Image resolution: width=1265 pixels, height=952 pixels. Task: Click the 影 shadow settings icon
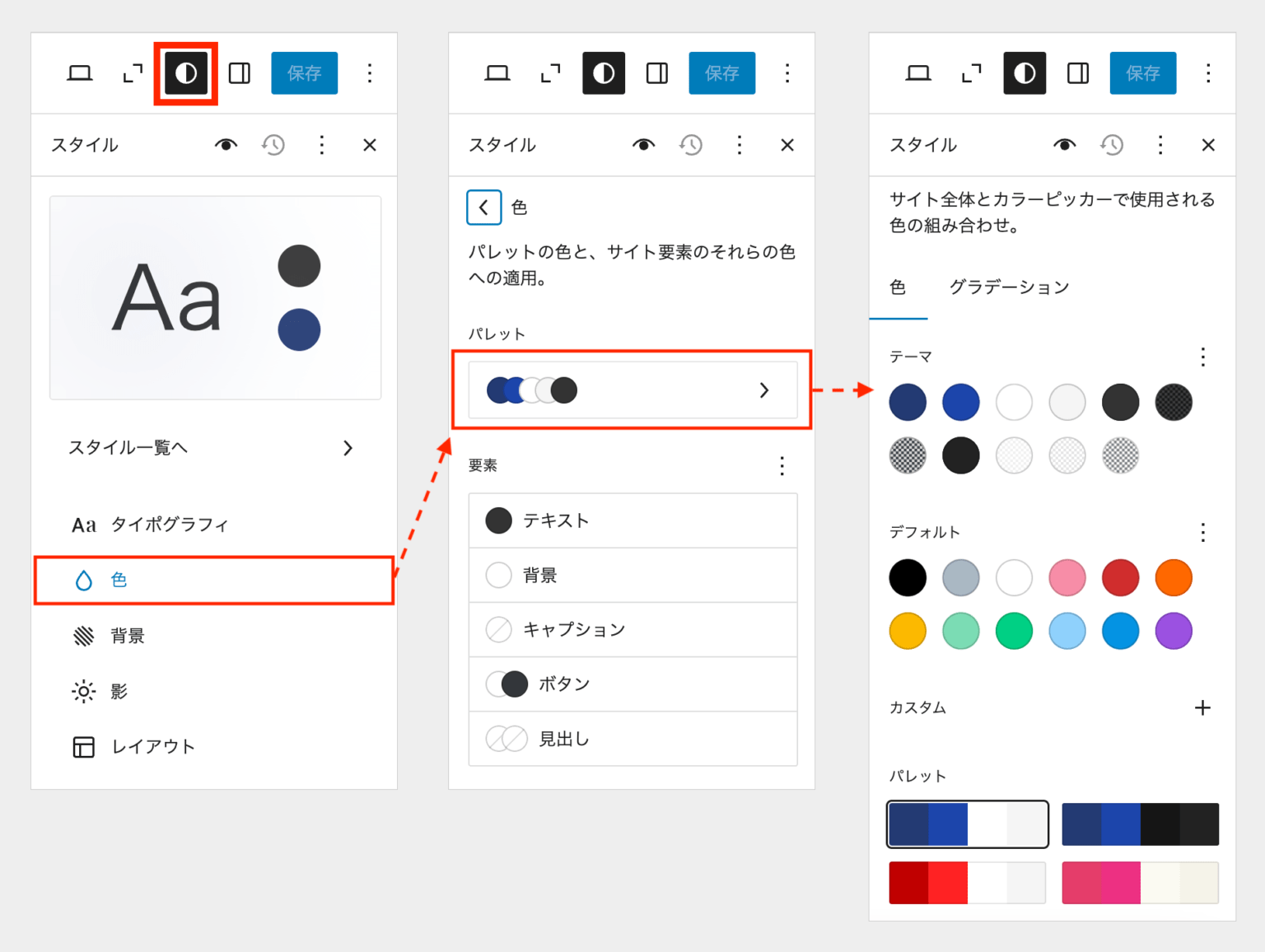pyautogui.click(x=83, y=692)
